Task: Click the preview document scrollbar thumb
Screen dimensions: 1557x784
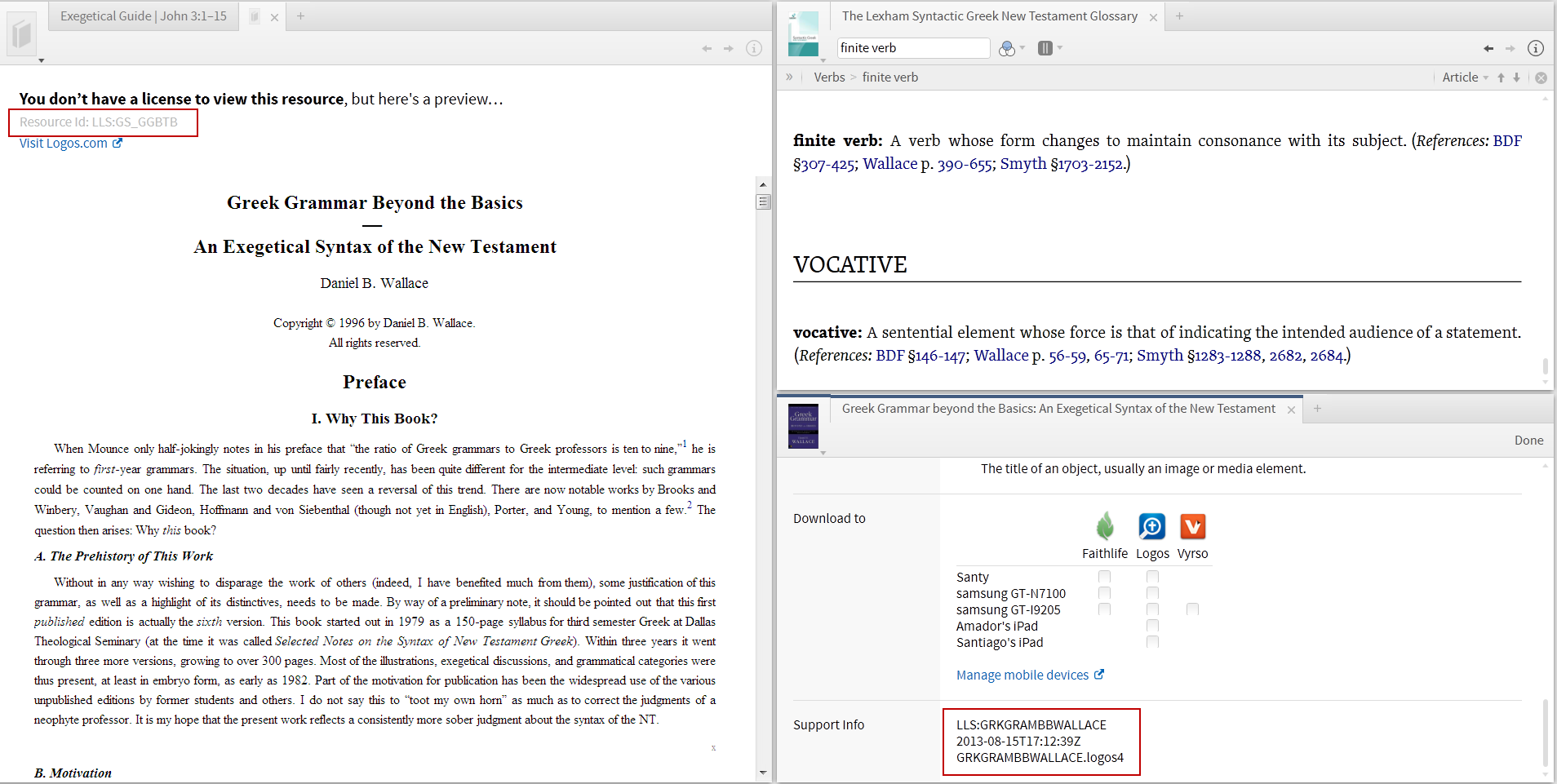Action: (763, 202)
